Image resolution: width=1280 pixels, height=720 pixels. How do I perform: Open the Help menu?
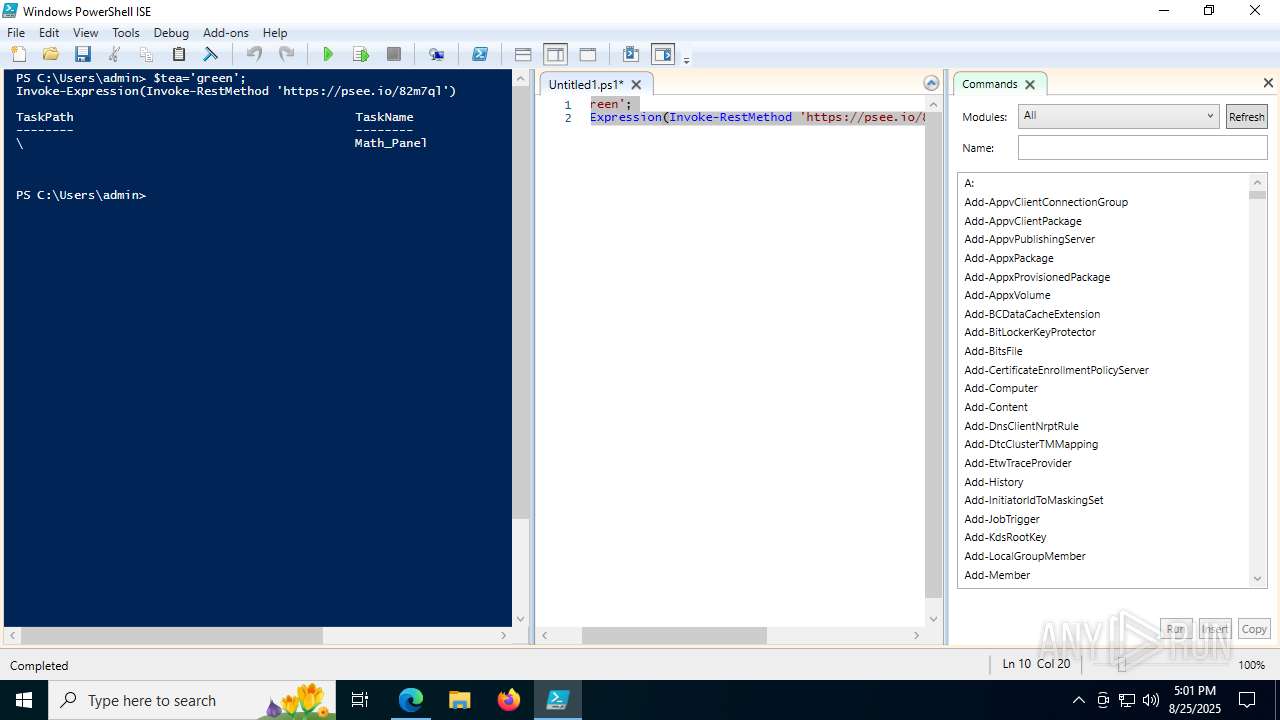[x=275, y=33]
